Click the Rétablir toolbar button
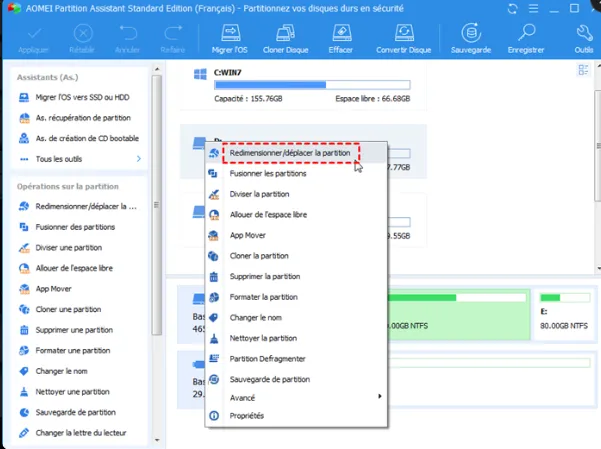Screen dimensions: 601x449 coord(82,39)
